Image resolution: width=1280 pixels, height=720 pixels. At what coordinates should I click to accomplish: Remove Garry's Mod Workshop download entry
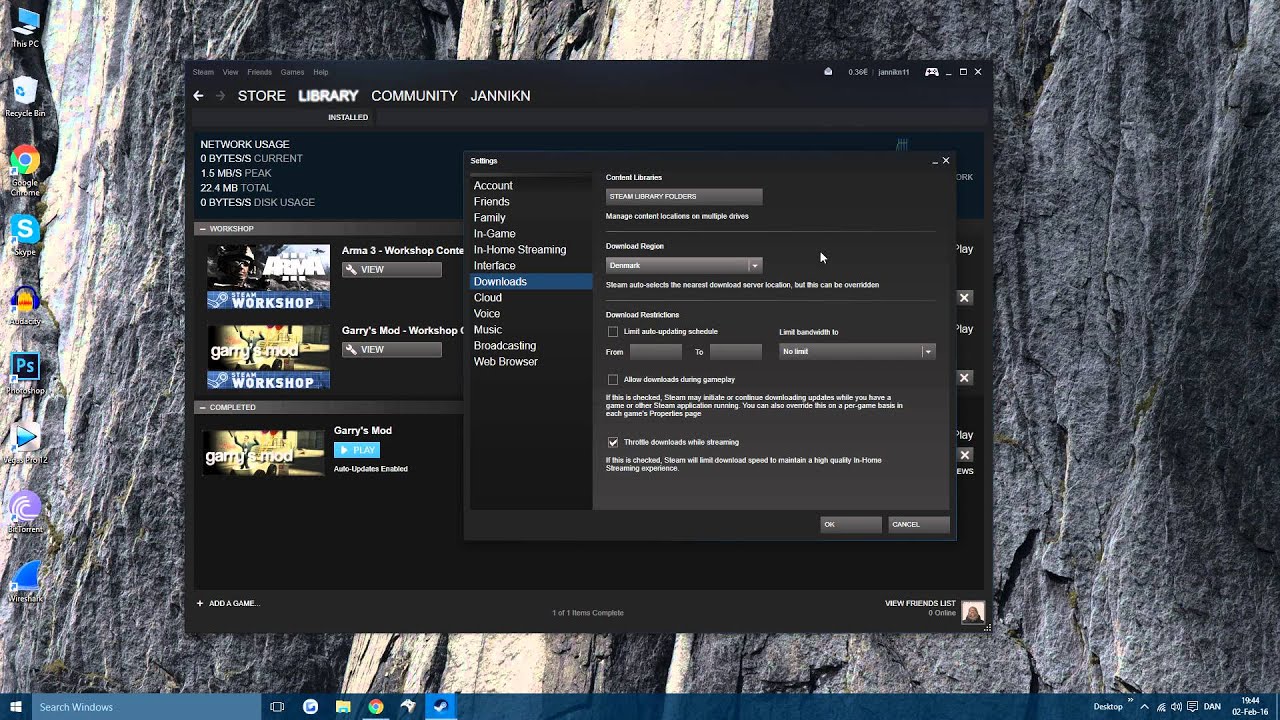[x=964, y=378]
